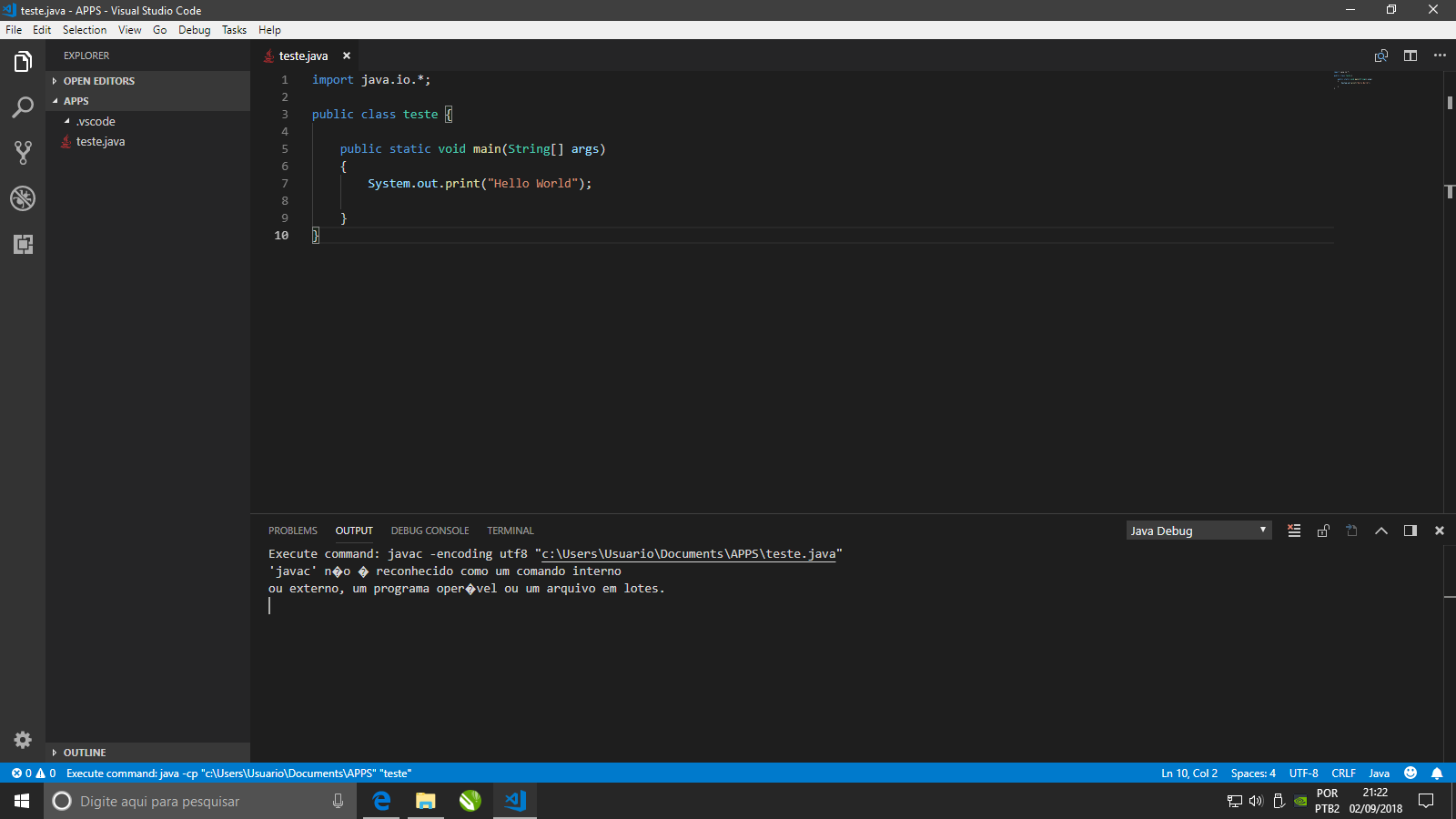Maximize the panel with chevron up
Screen dimensions: 1456x819
pos(1381,531)
